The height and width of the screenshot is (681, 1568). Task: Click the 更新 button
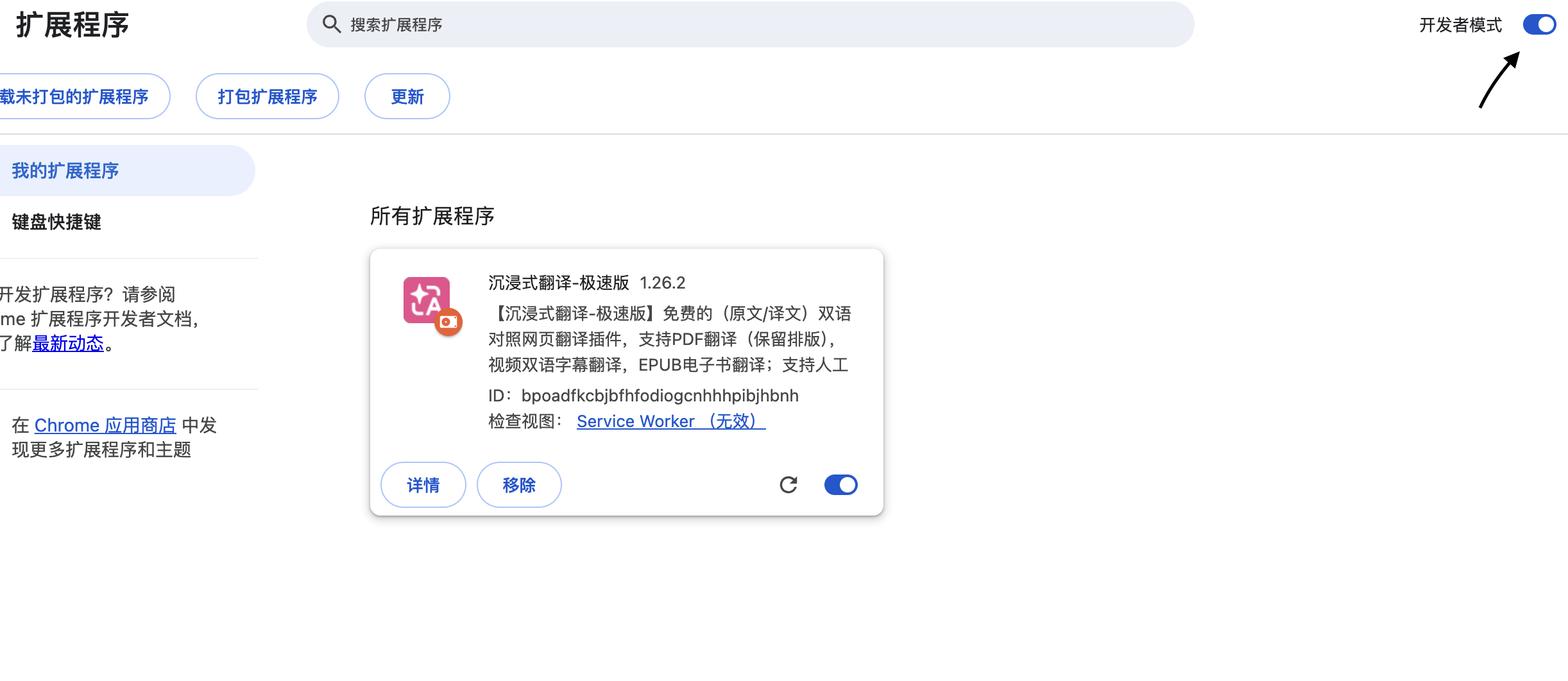point(407,96)
